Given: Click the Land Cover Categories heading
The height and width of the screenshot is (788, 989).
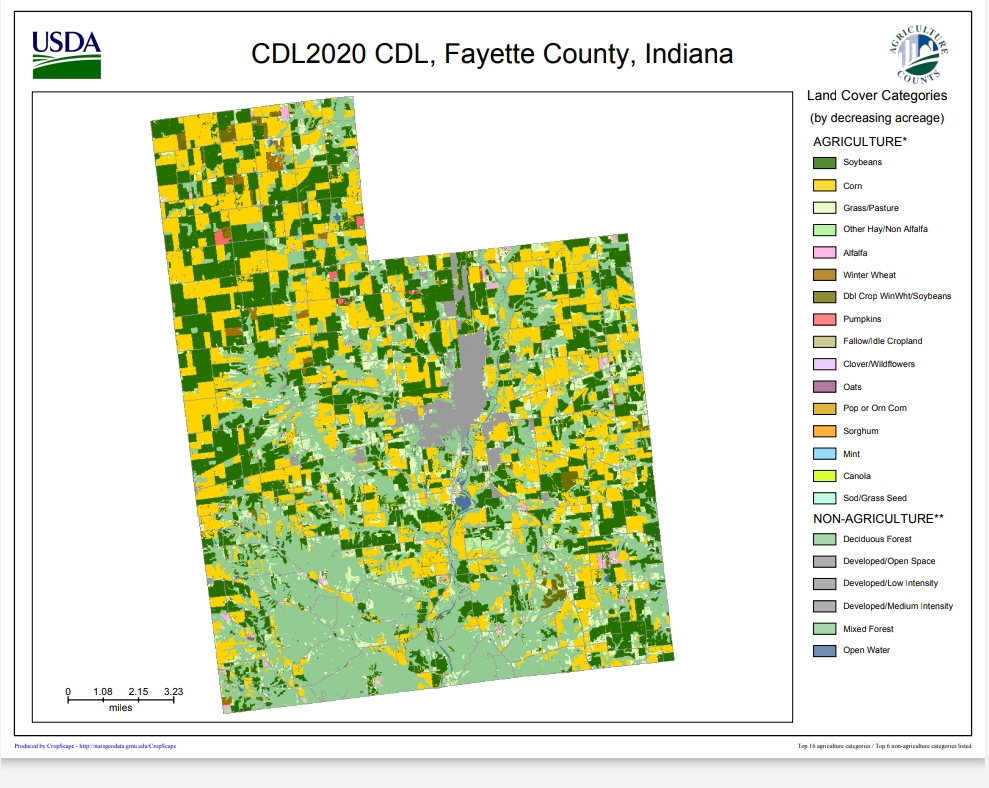Looking at the screenshot, I should click(x=876, y=96).
